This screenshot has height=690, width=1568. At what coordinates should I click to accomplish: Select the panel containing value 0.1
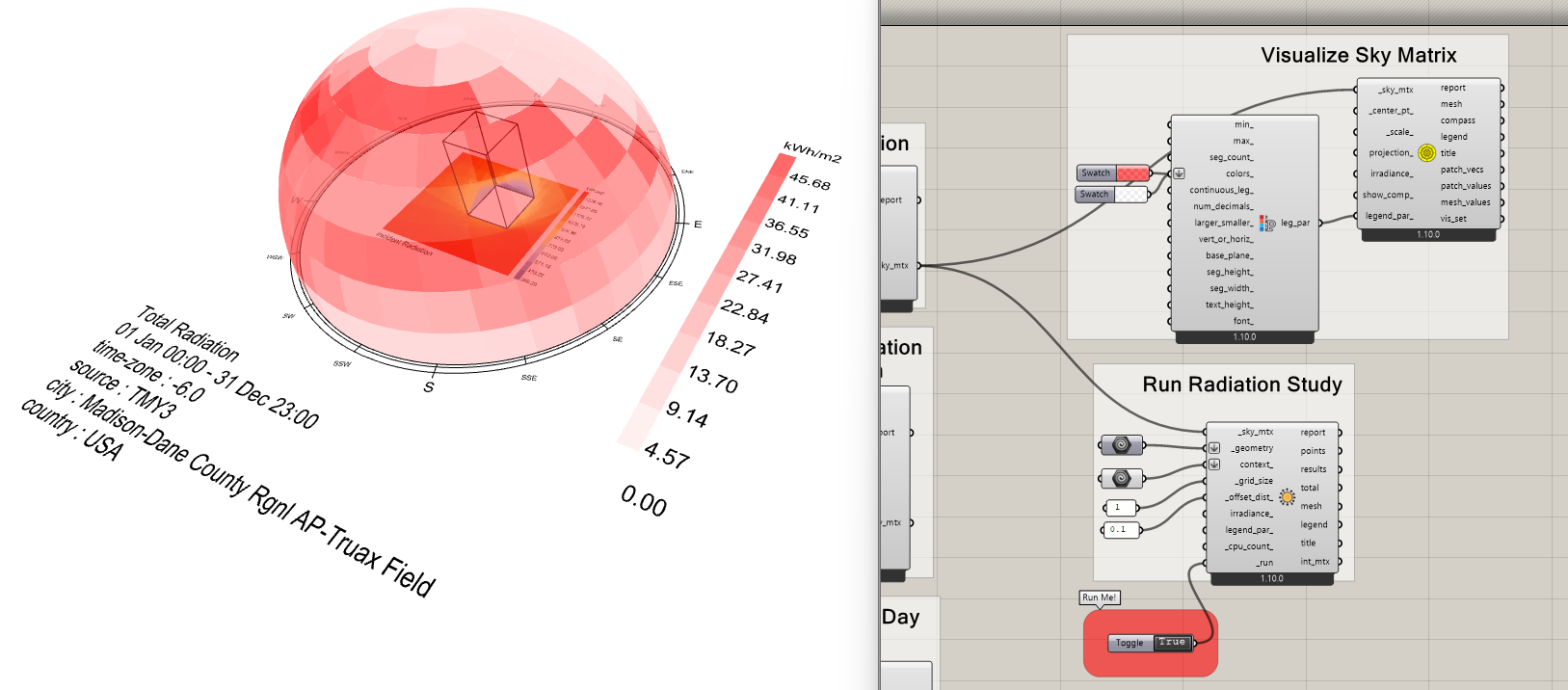(x=1120, y=529)
